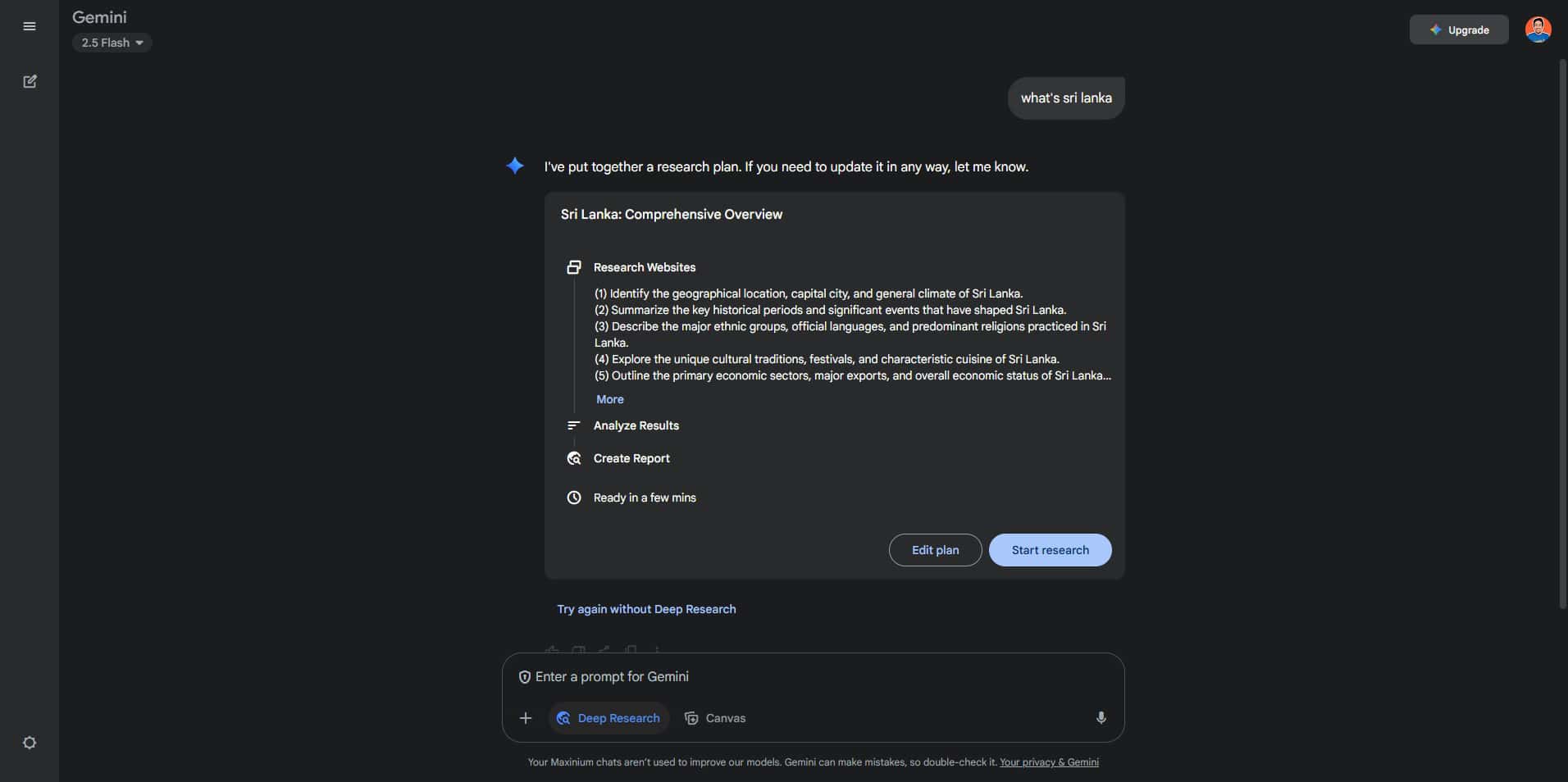Expand the Research Websites section
This screenshot has width=1568, height=782.
pos(645,267)
